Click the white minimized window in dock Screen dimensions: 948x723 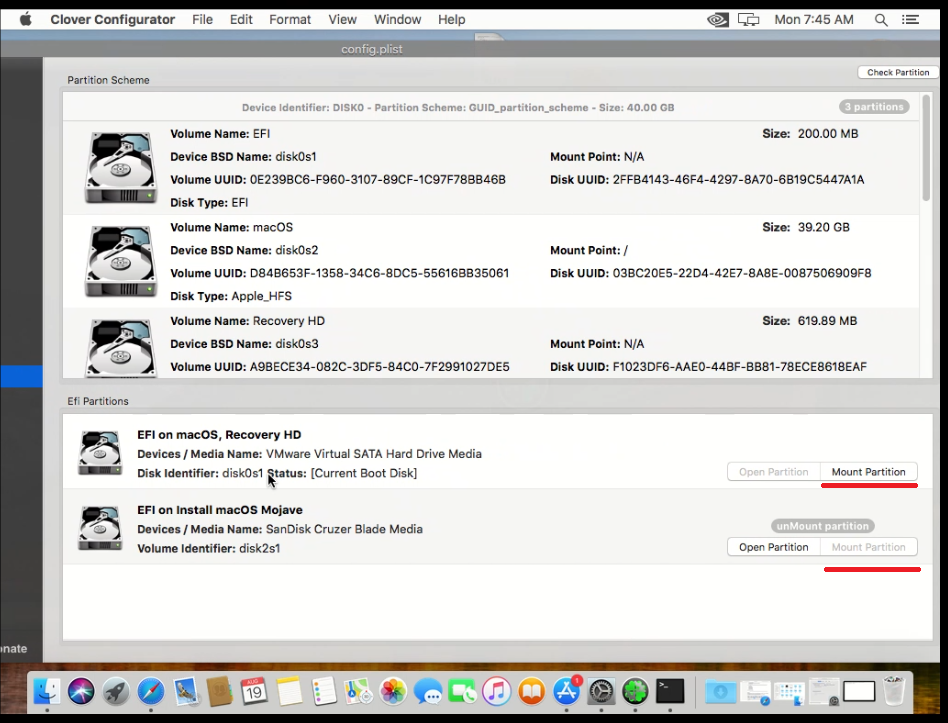pos(859,691)
